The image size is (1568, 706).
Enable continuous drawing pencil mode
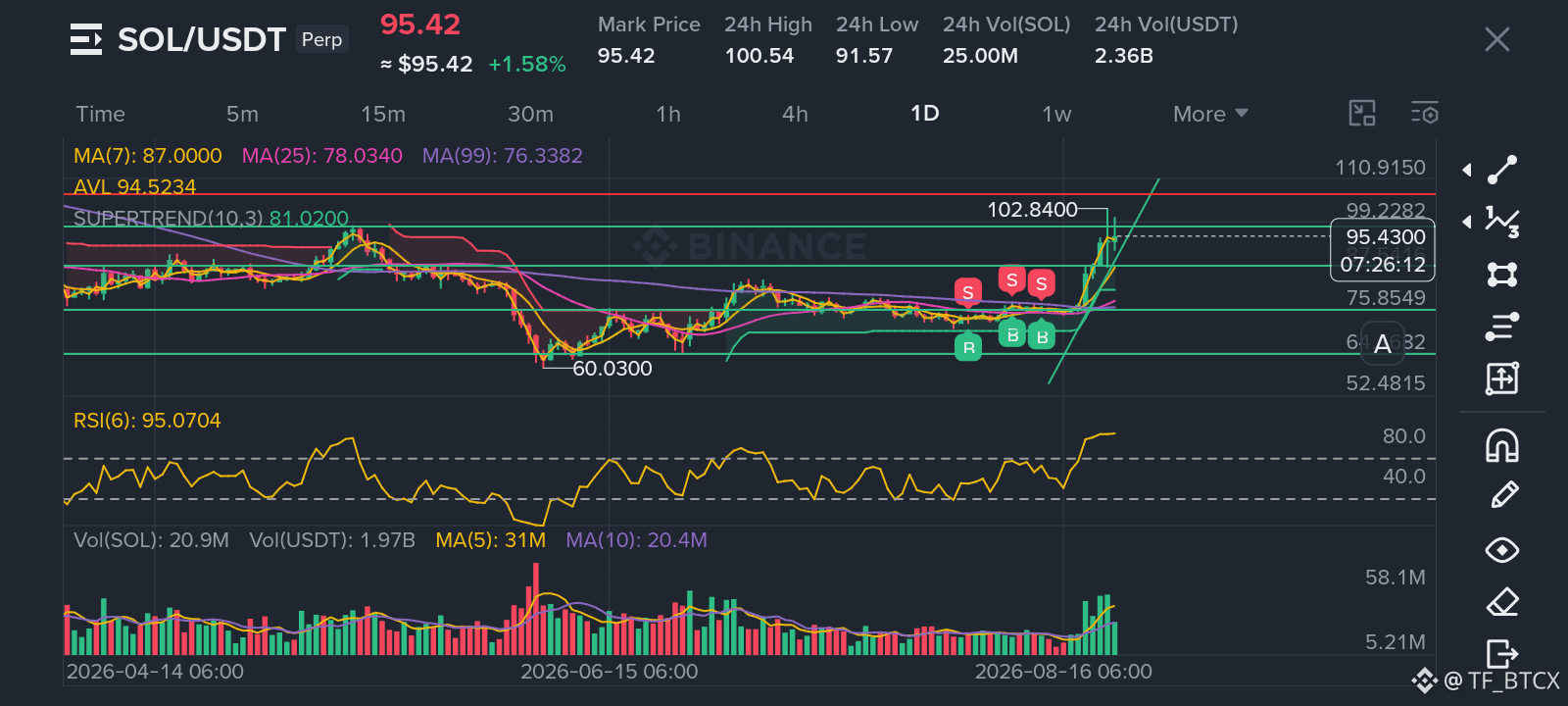point(1503,496)
